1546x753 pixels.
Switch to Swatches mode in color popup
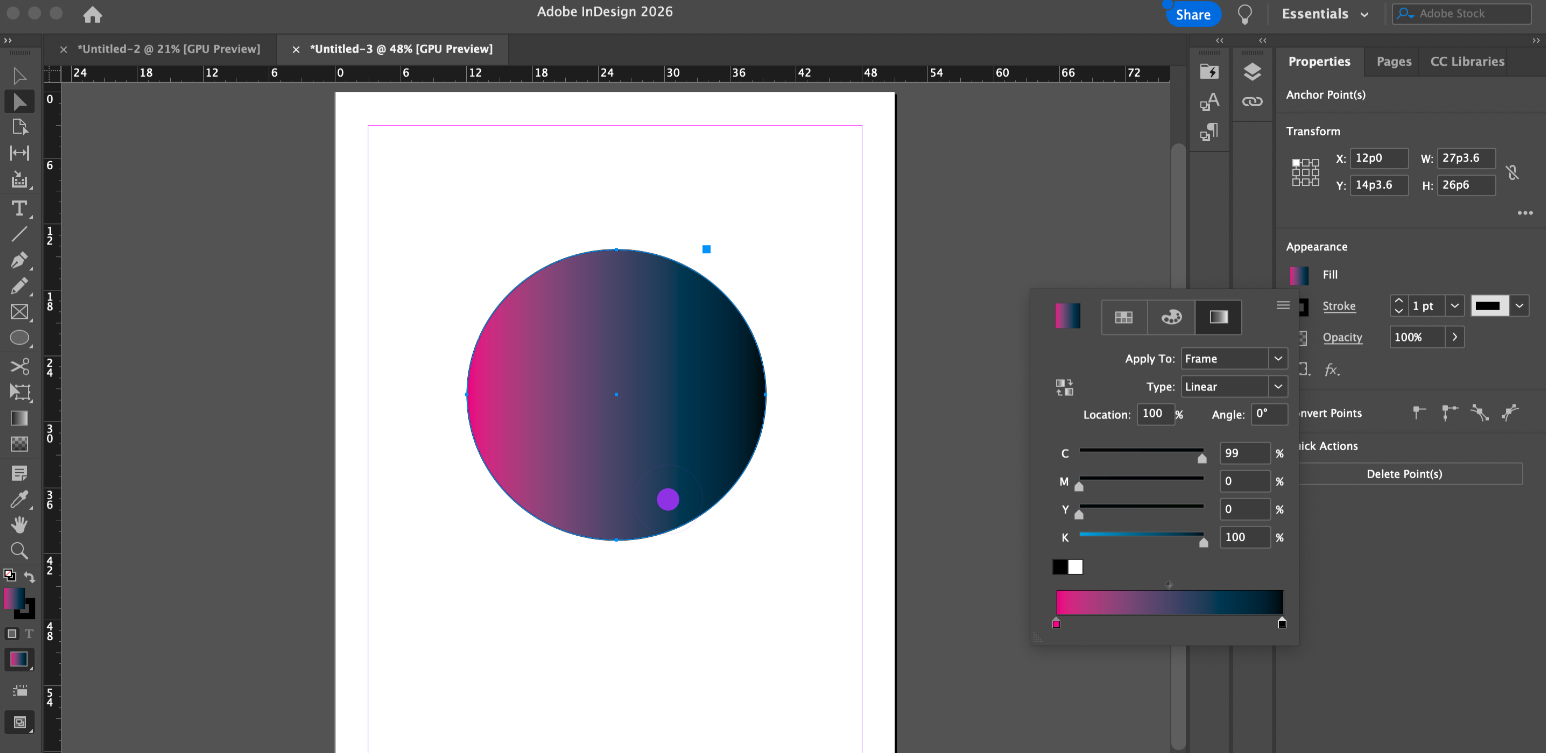point(1124,317)
